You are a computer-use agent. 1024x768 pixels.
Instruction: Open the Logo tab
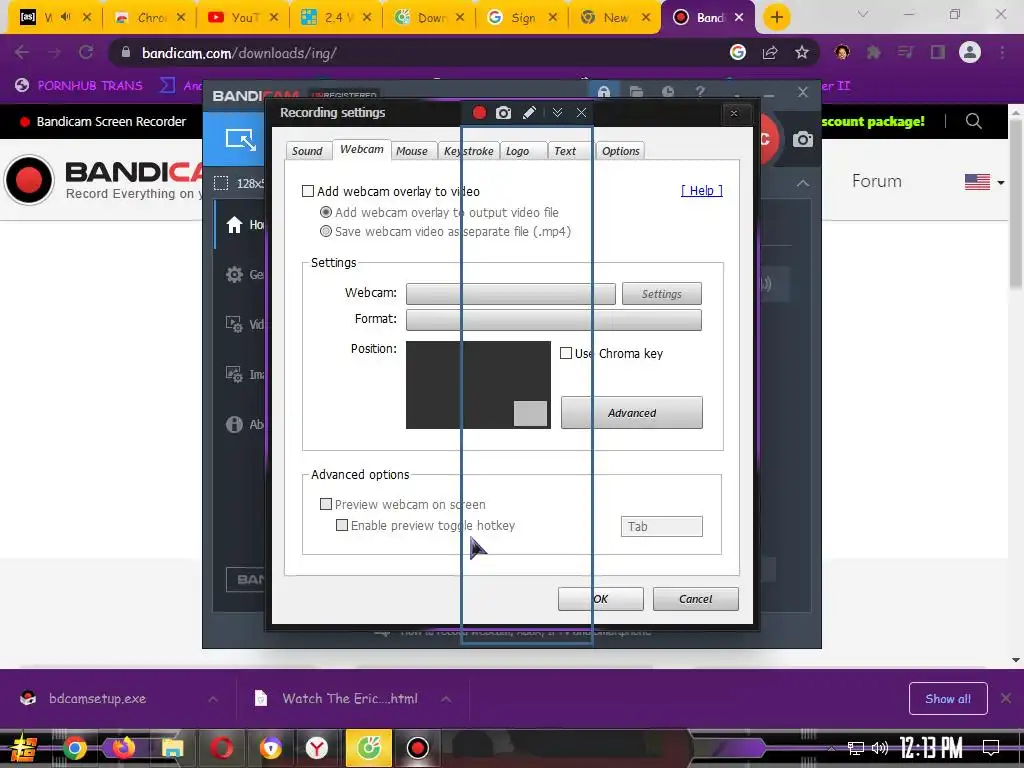click(x=524, y=151)
